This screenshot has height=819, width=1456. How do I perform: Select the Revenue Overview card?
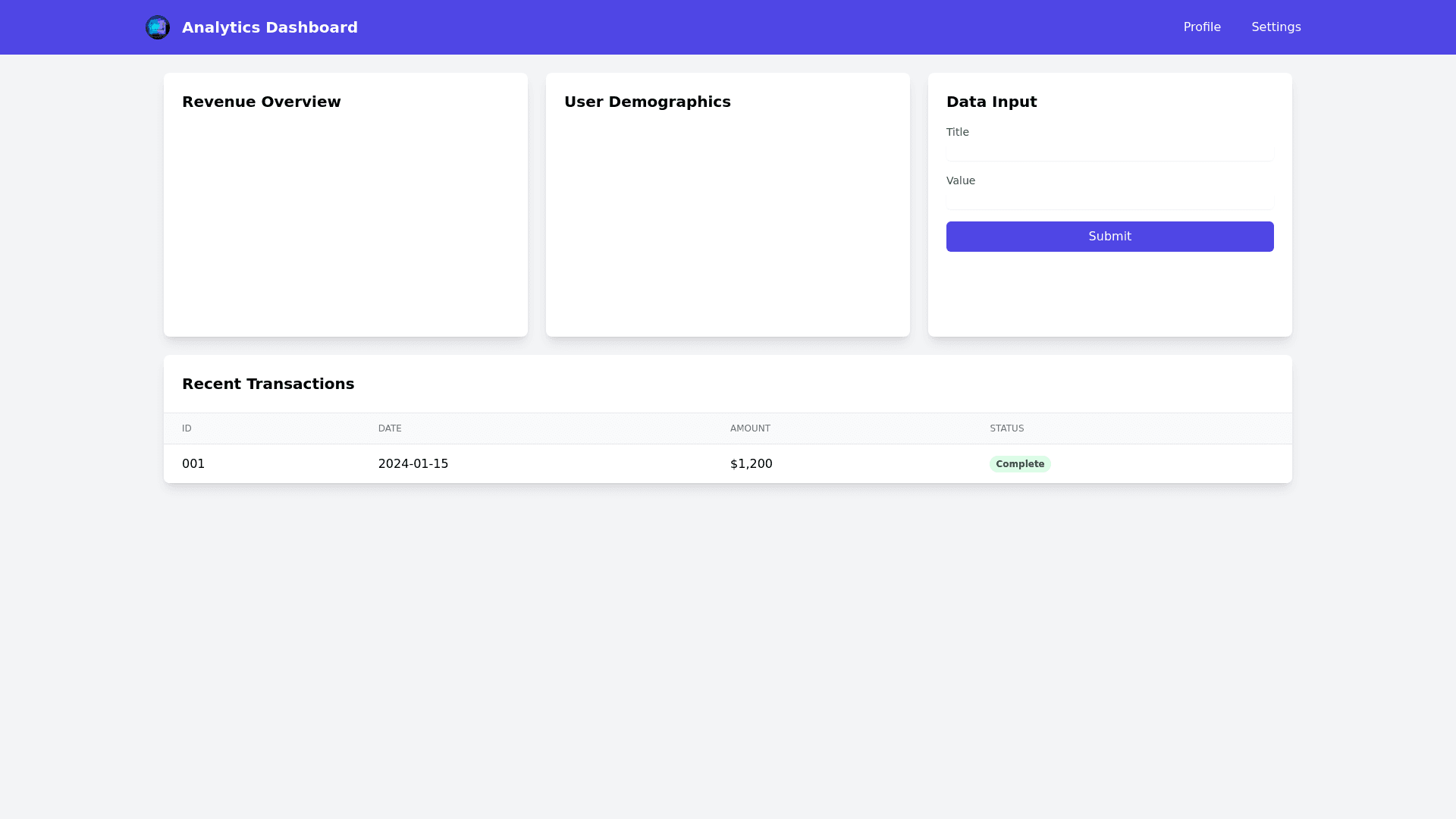pyautogui.click(x=345, y=205)
